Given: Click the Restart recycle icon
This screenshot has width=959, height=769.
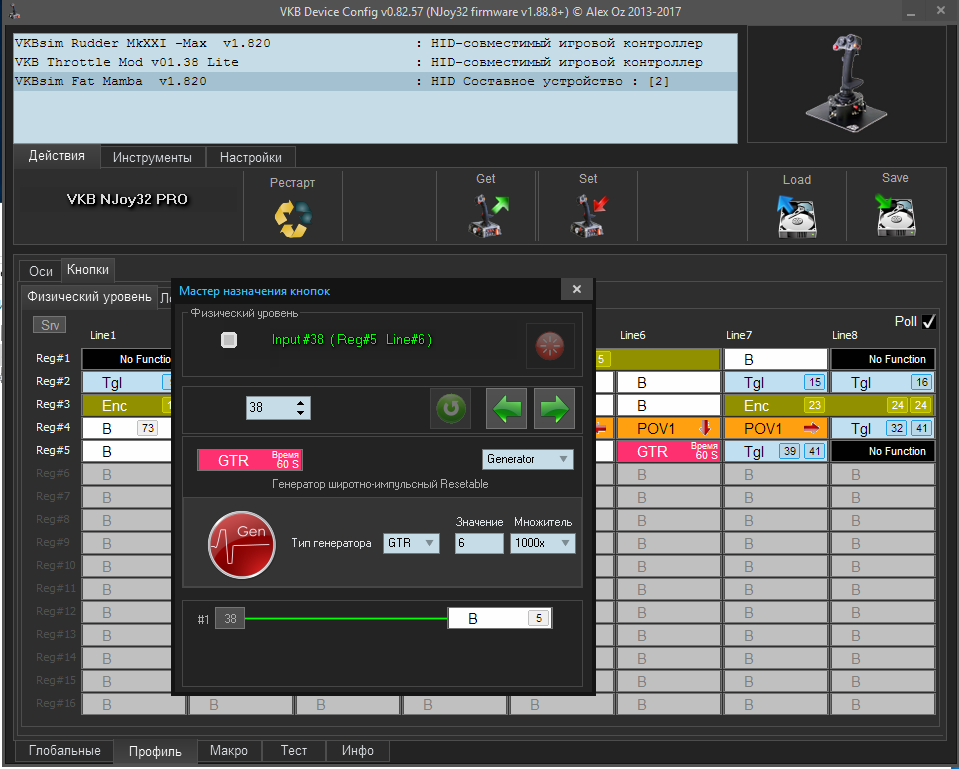Looking at the screenshot, I should [293, 218].
